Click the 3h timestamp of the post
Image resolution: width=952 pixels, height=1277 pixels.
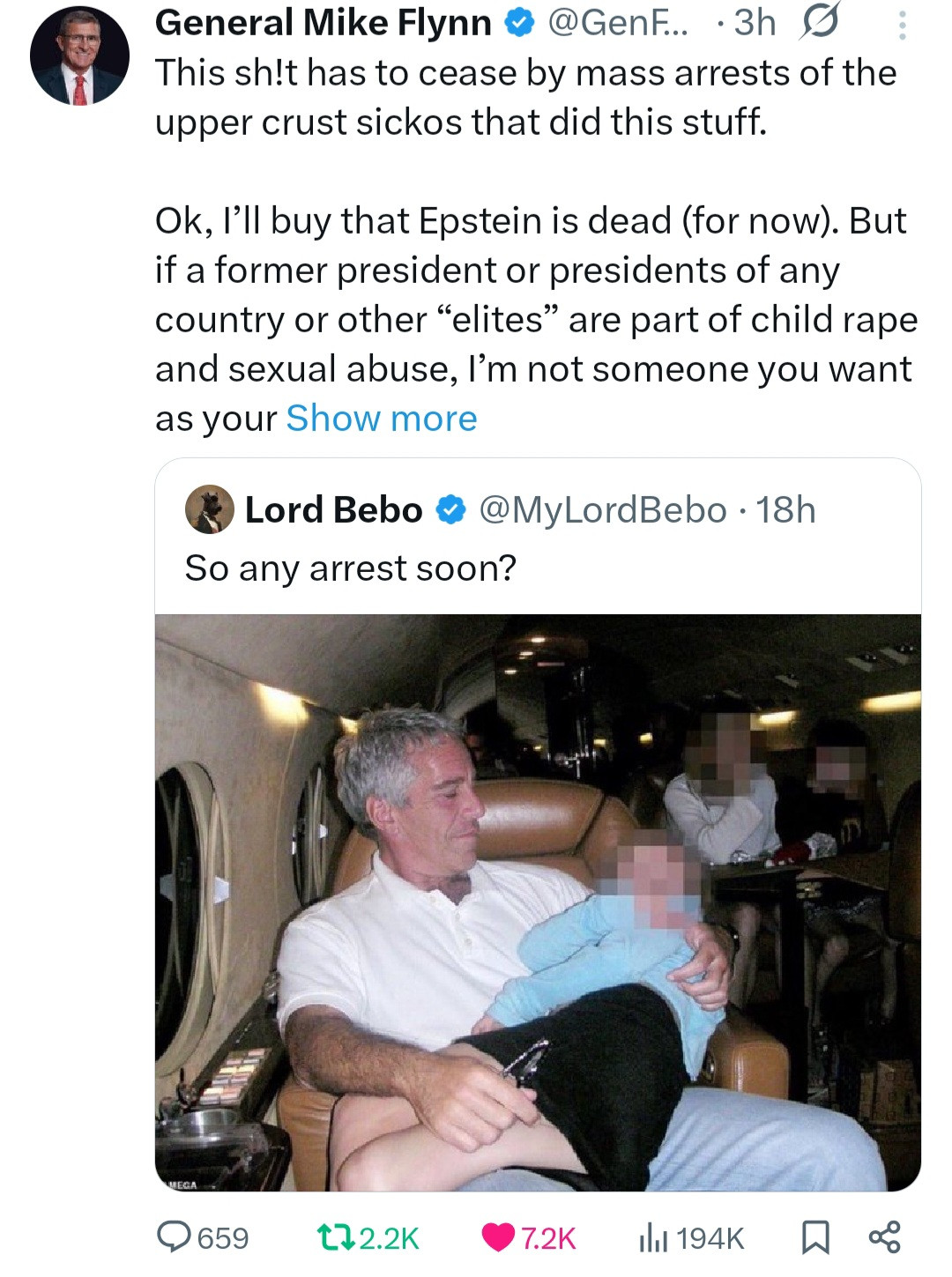(x=755, y=24)
